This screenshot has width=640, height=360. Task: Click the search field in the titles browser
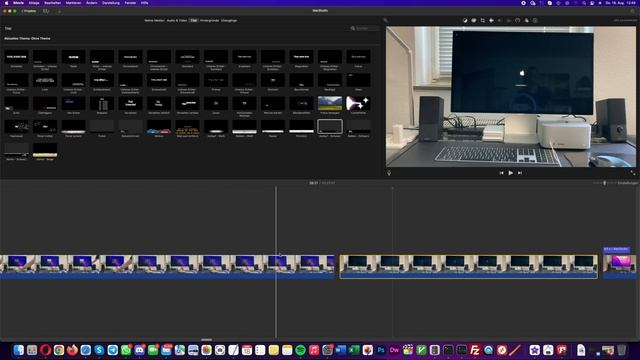click(365, 28)
